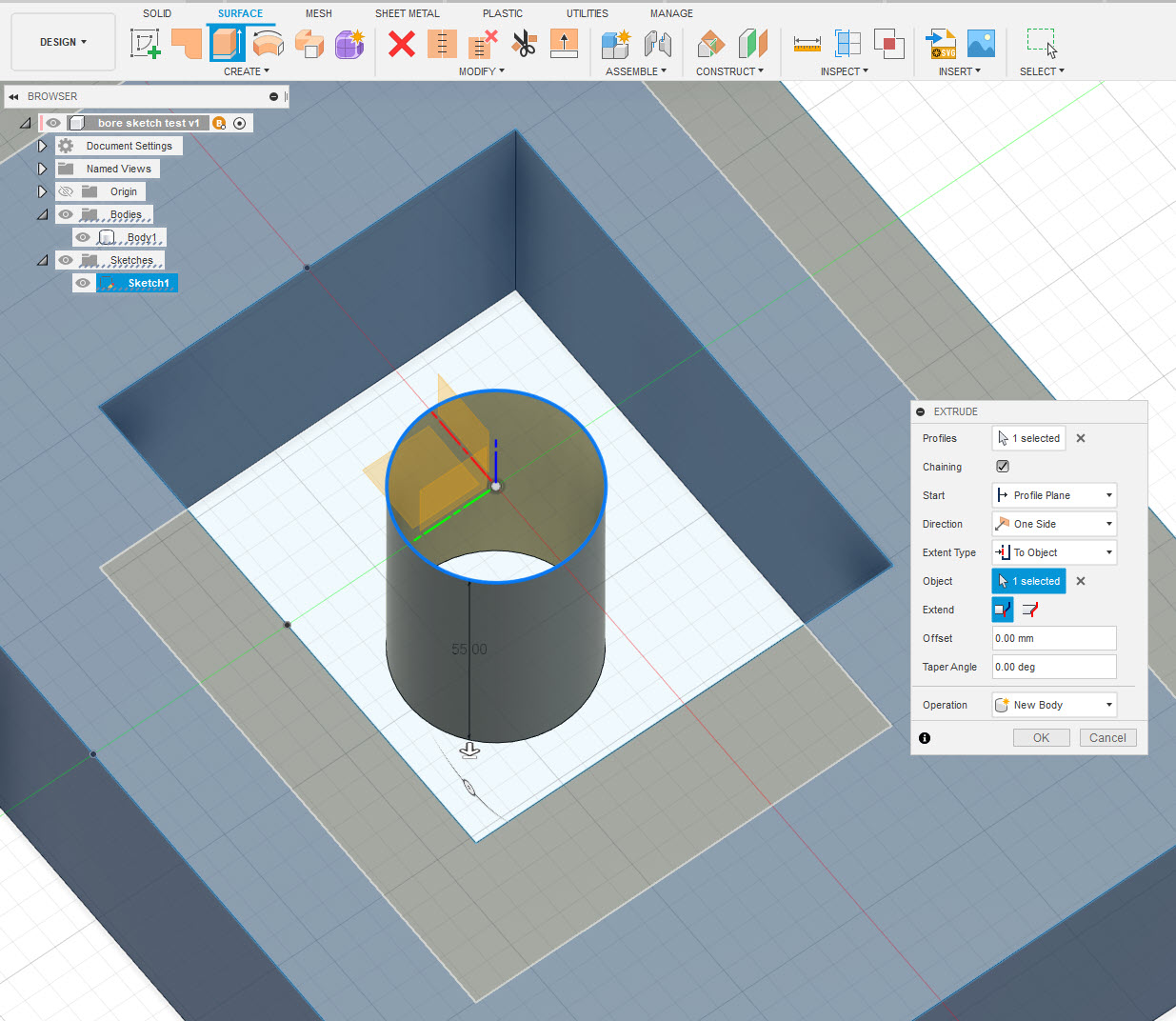Select the Measure ruler tool
Viewport: 1176px width, 1021px height.
click(x=807, y=44)
